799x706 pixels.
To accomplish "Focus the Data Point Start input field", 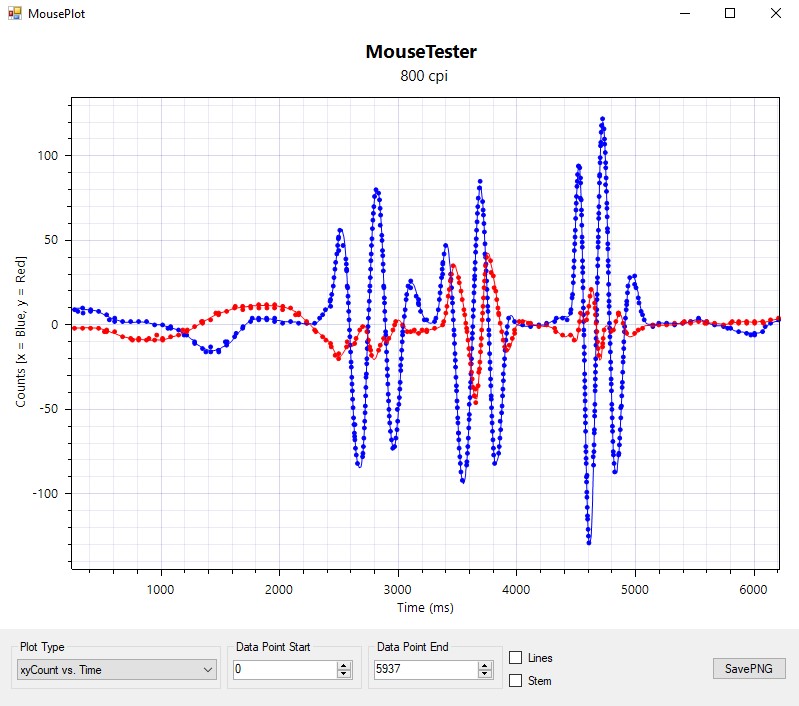I will 284,670.
